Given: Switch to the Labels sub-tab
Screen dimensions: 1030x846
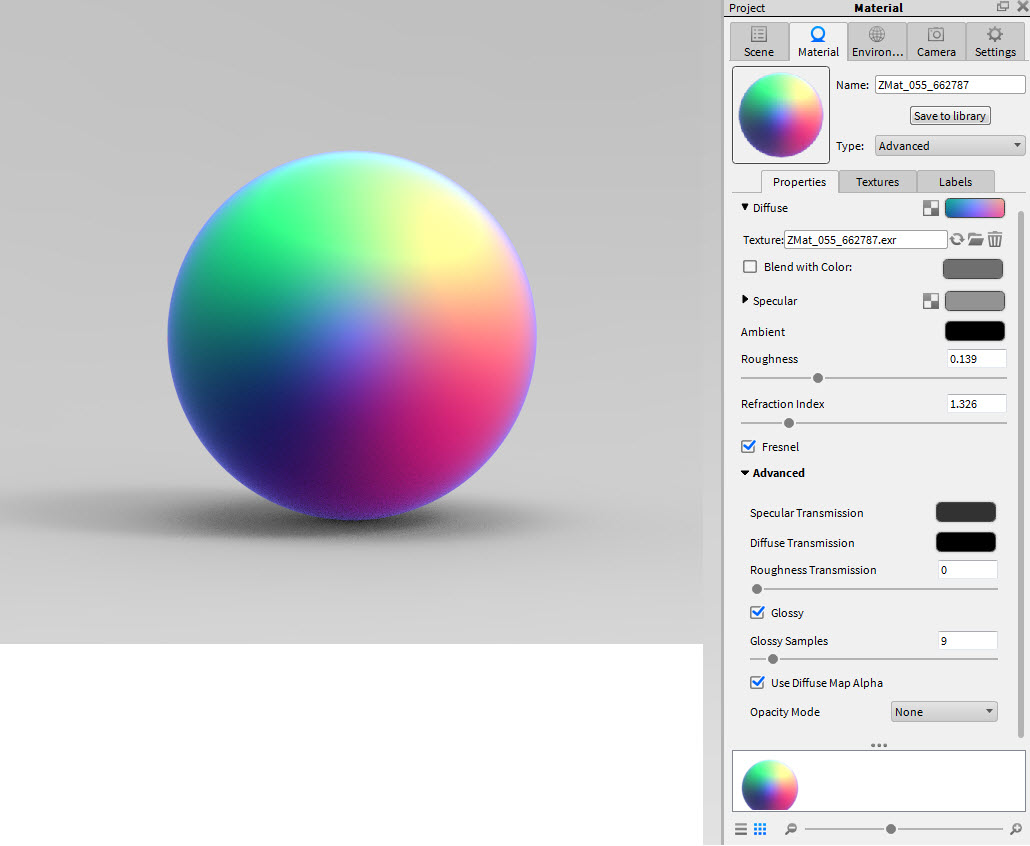Looking at the screenshot, I should (955, 182).
